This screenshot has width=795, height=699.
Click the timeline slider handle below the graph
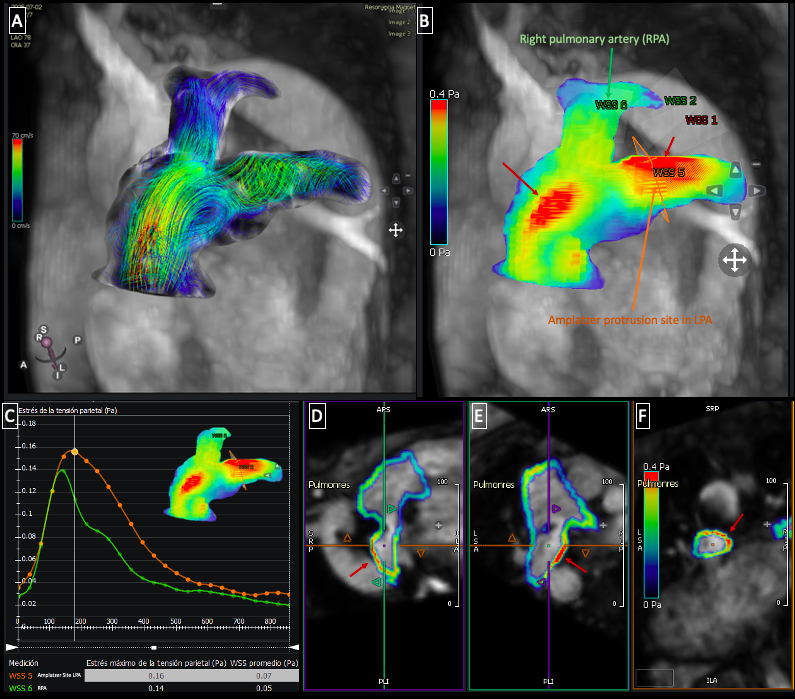(x=152, y=647)
